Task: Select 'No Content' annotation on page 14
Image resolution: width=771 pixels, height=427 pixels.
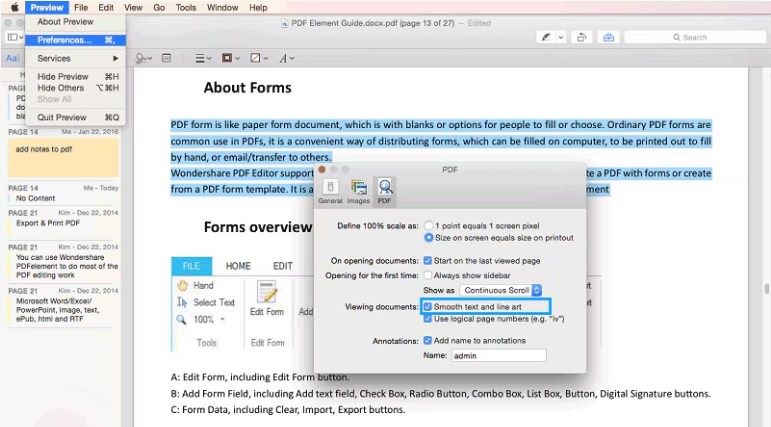Action: (35, 198)
